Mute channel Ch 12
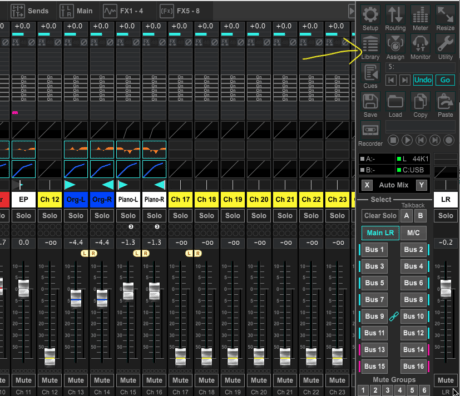This screenshot has height=396, width=460. 50,380
